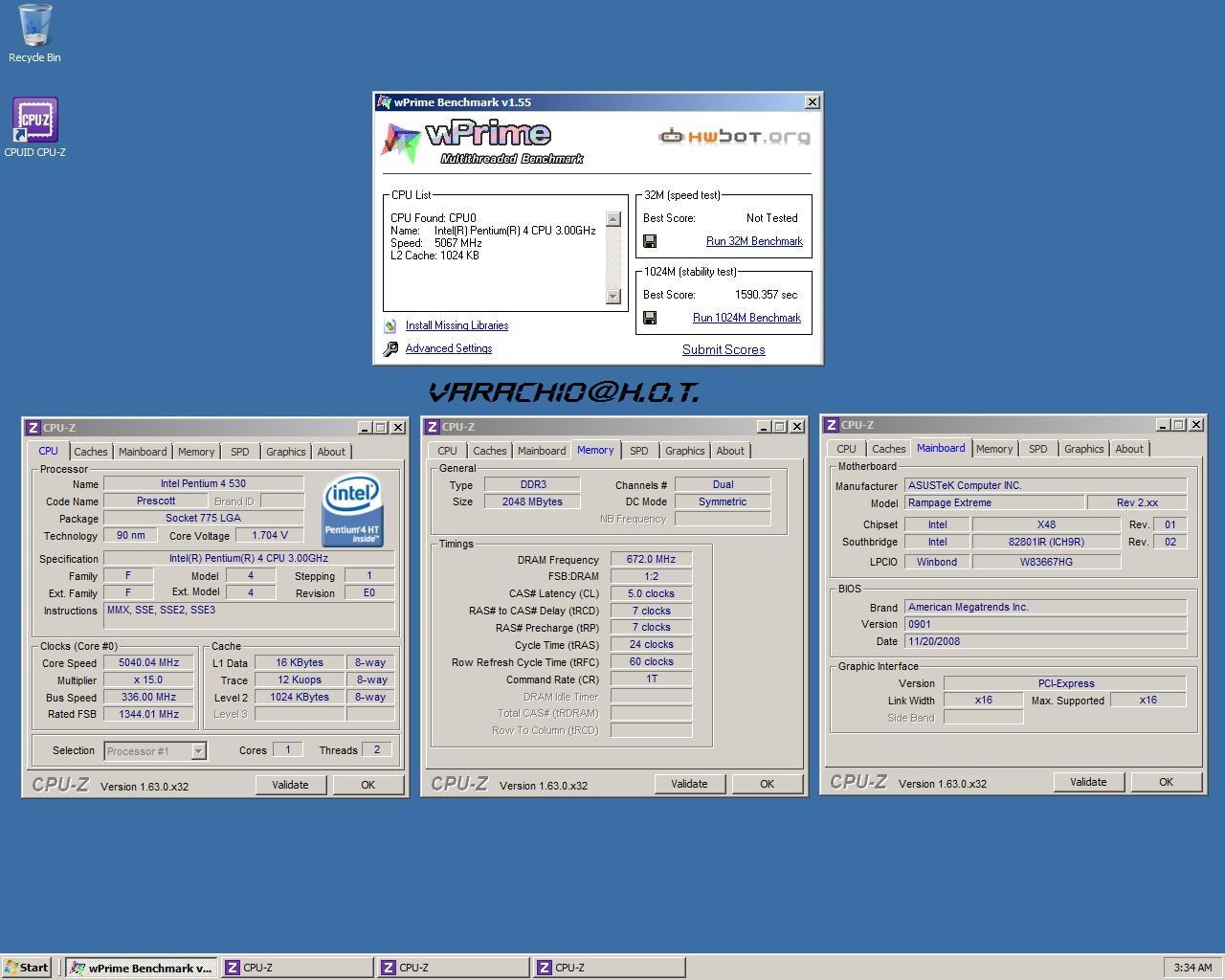Viewport: 1225px width, 980px height.
Task: Click the taskbar clock showing 3:34 AM
Action: click(1192, 968)
